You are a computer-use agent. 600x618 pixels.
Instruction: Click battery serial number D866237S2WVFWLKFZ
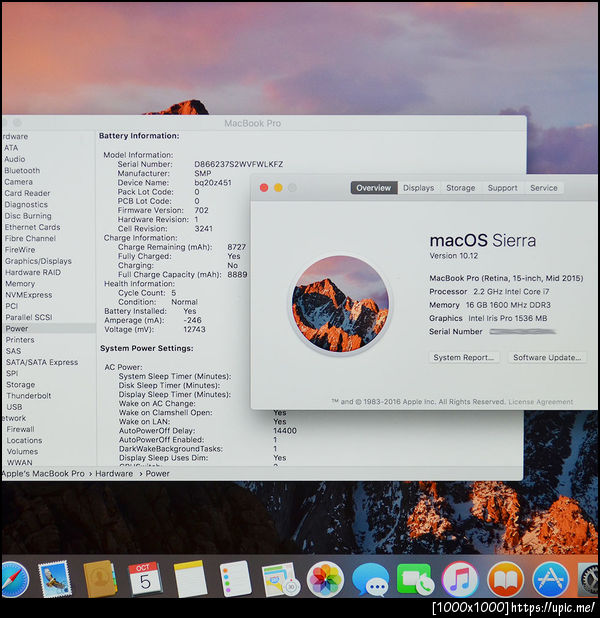(239, 164)
